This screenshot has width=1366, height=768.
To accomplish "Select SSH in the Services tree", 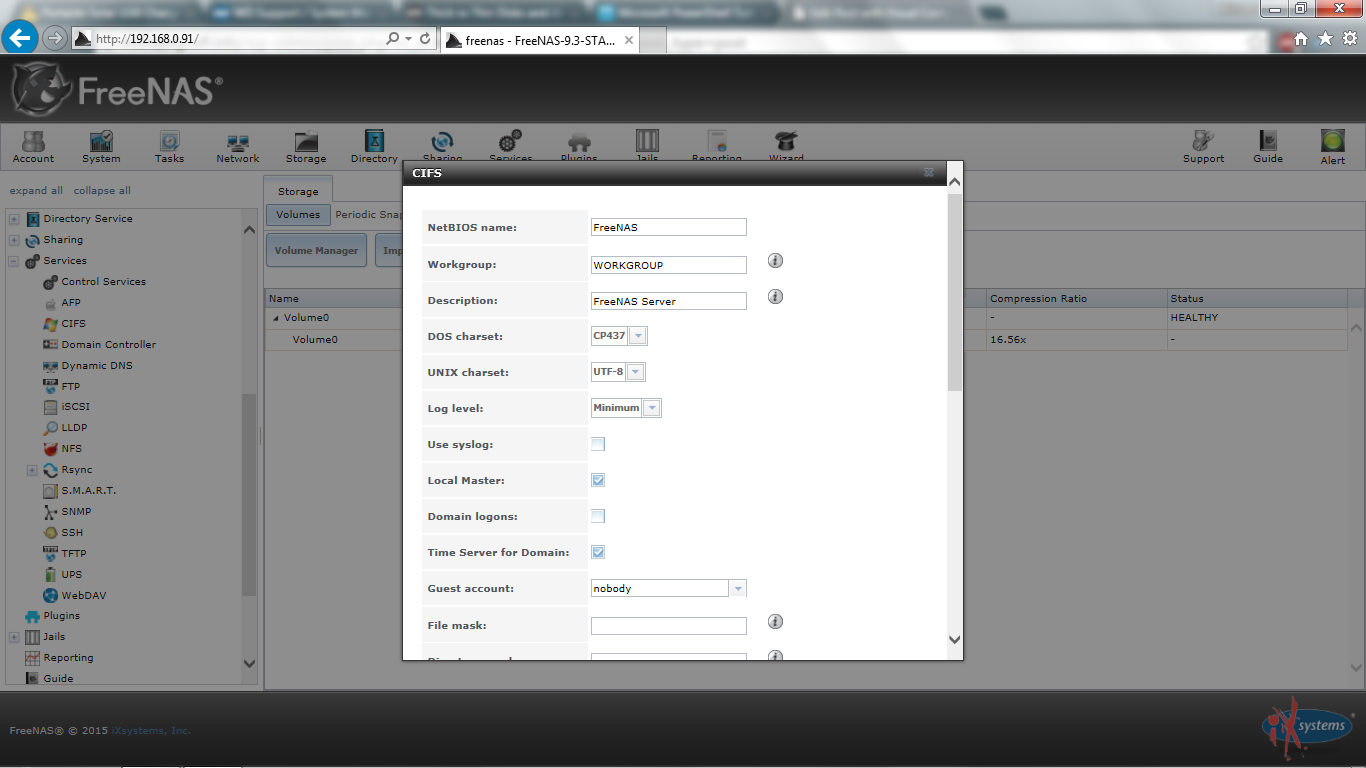I will pos(72,533).
